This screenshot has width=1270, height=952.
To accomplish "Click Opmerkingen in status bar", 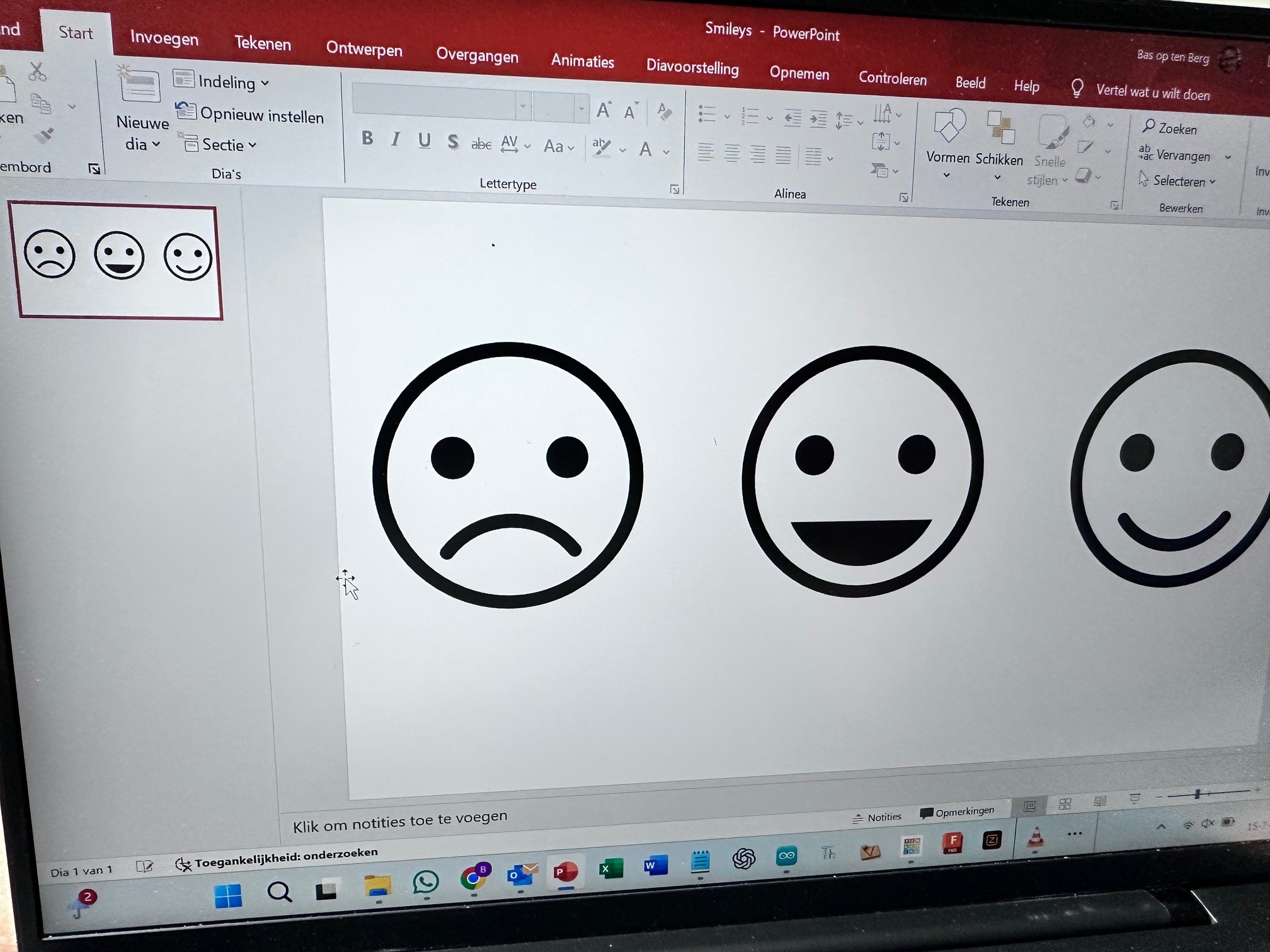I will [958, 812].
